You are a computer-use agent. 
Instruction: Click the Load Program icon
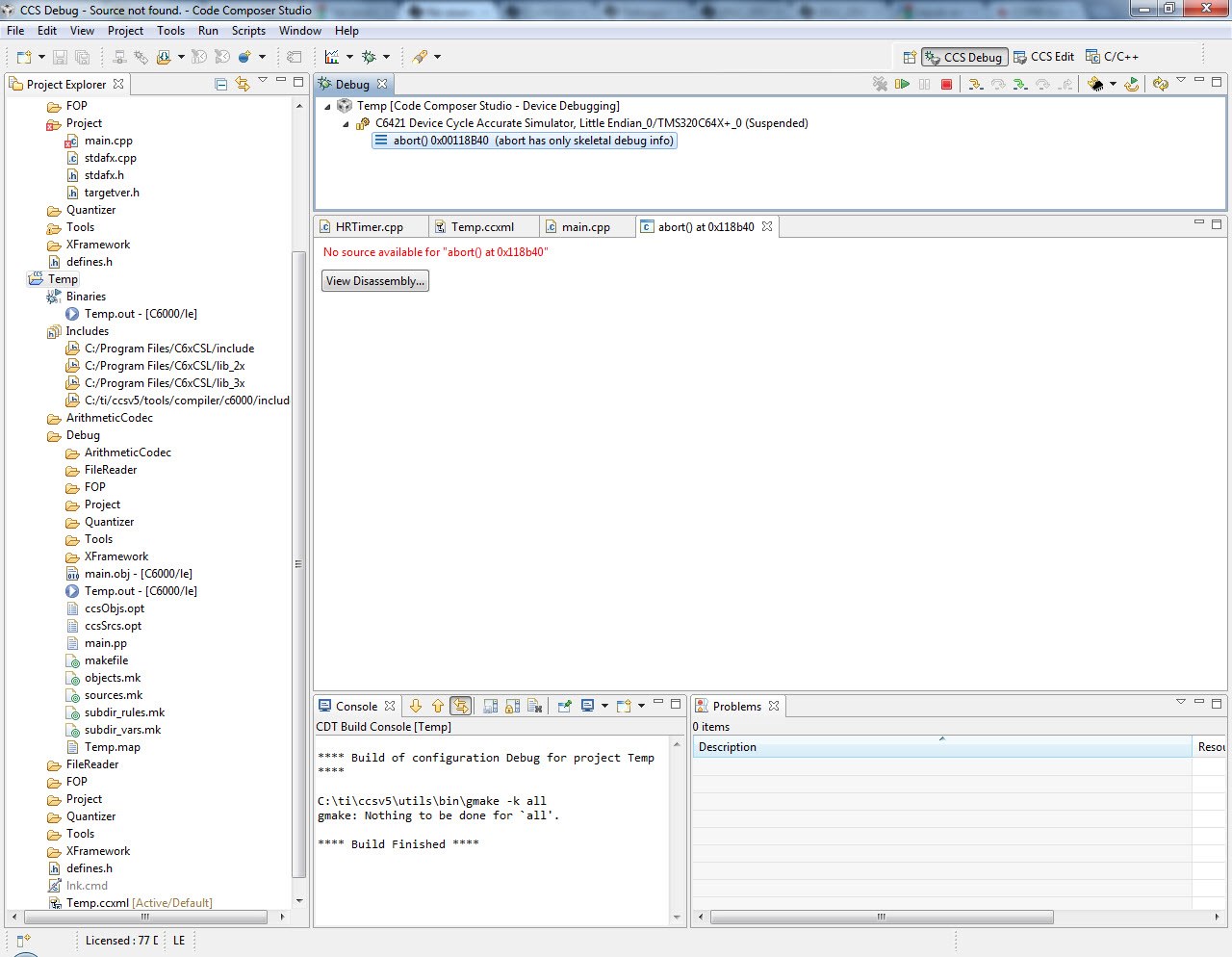click(x=164, y=57)
